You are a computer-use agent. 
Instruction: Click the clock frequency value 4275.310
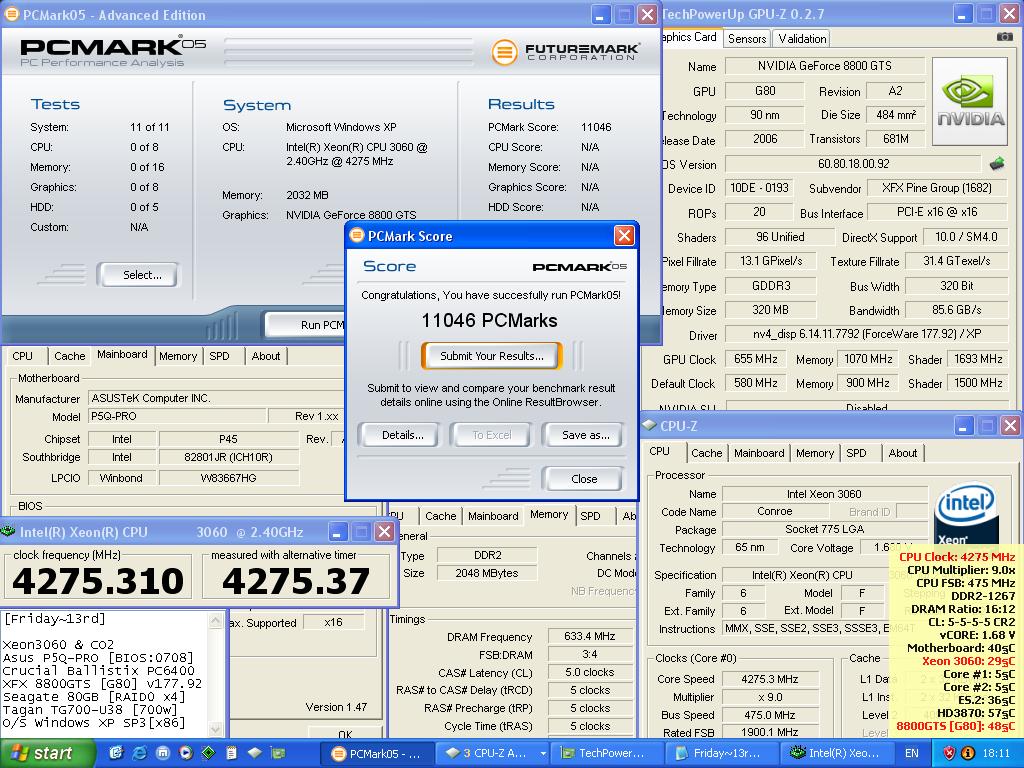tap(99, 581)
